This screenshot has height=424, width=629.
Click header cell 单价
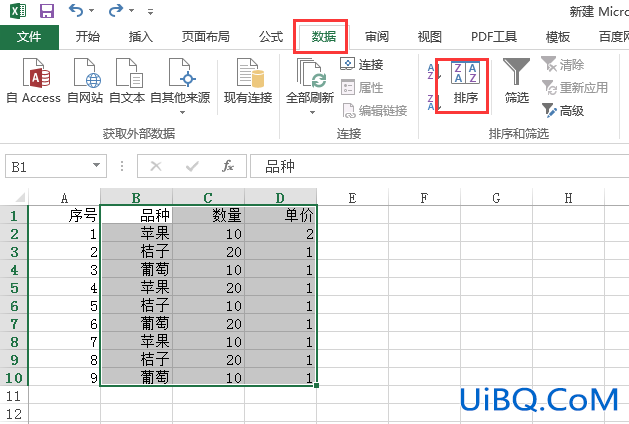tap(280, 216)
